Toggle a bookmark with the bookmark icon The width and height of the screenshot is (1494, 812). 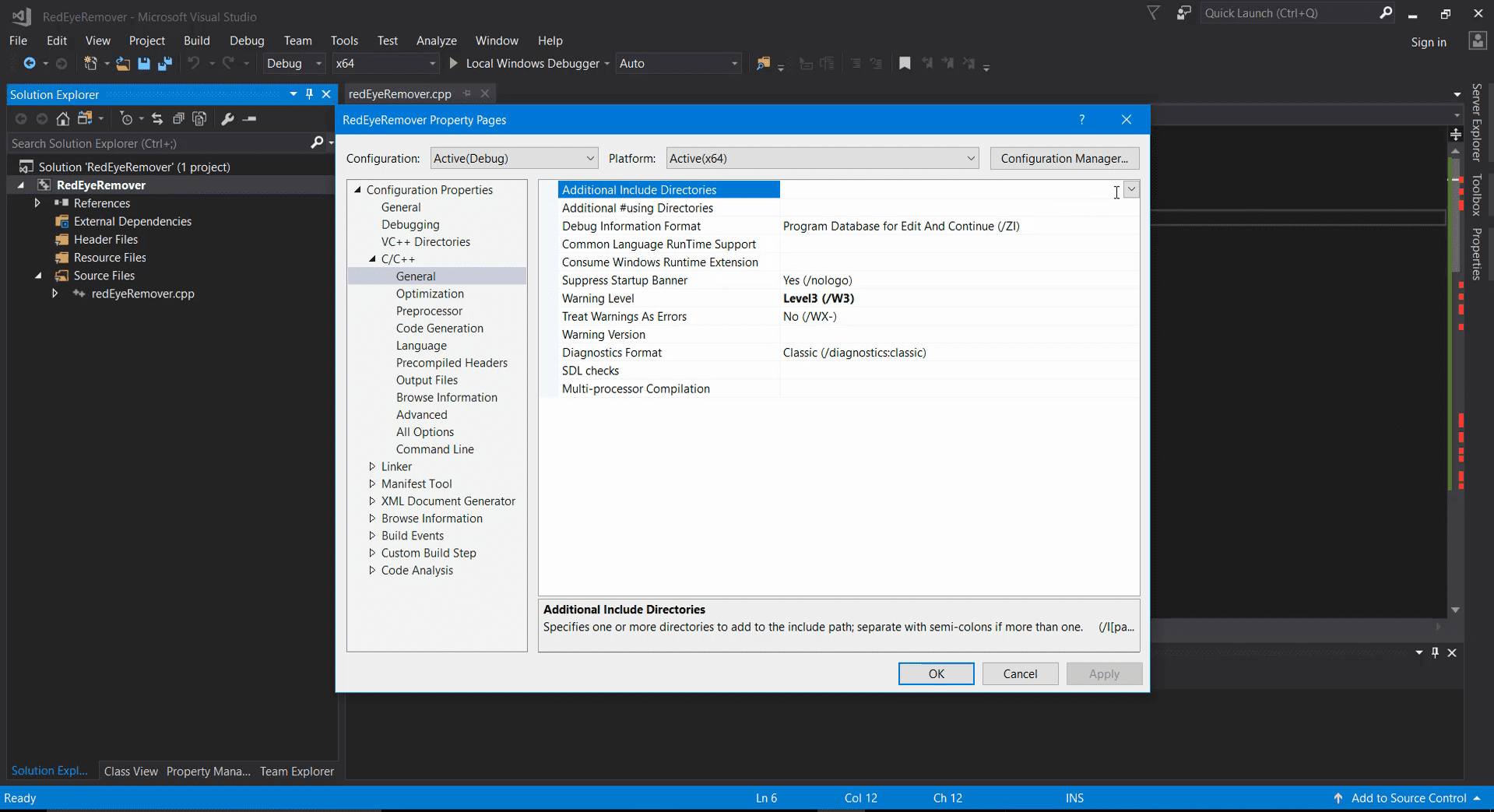905,63
